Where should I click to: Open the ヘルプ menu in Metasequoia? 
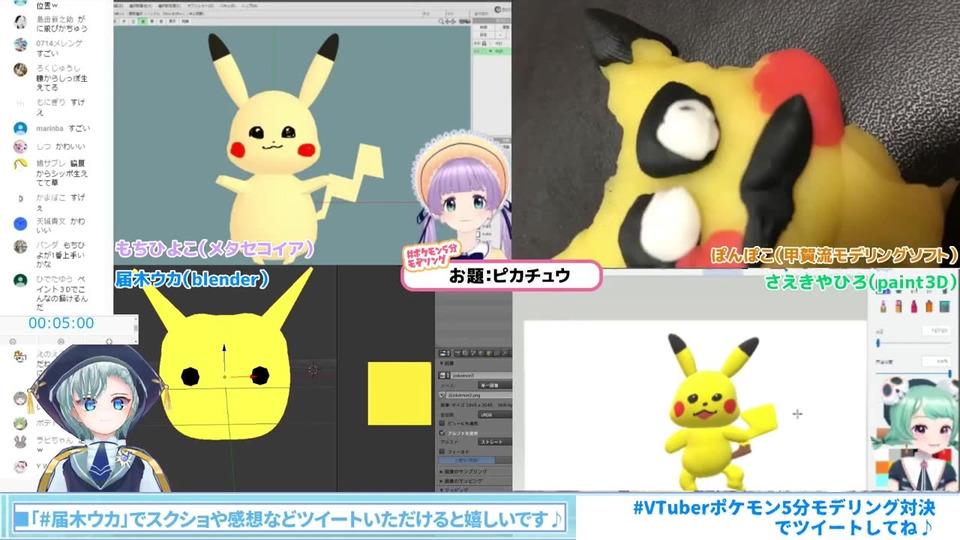coord(250,6)
